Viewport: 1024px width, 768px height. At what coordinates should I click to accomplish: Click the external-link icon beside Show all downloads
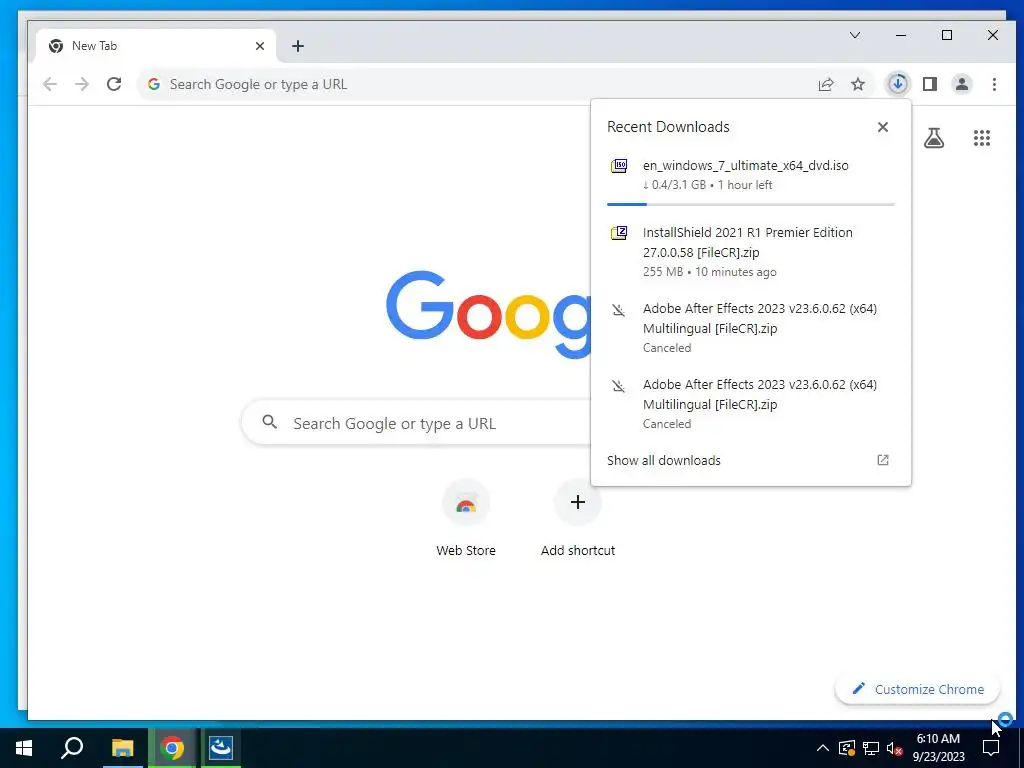click(x=883, y=460)
